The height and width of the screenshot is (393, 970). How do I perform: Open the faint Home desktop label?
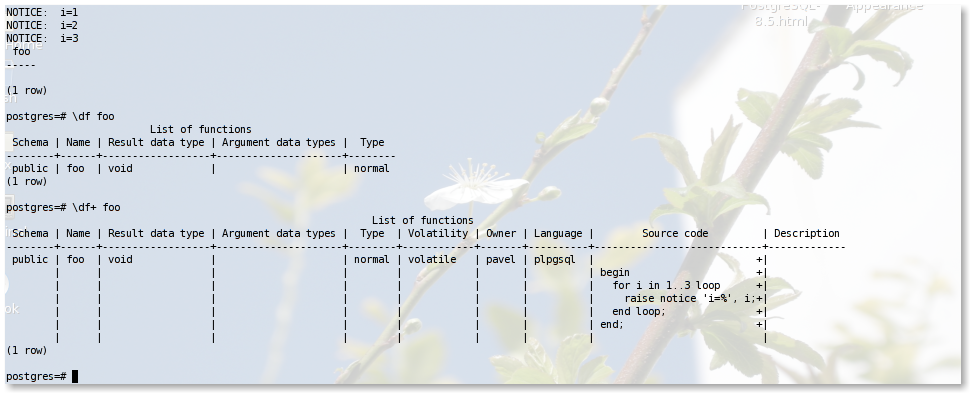coord(24,46)
